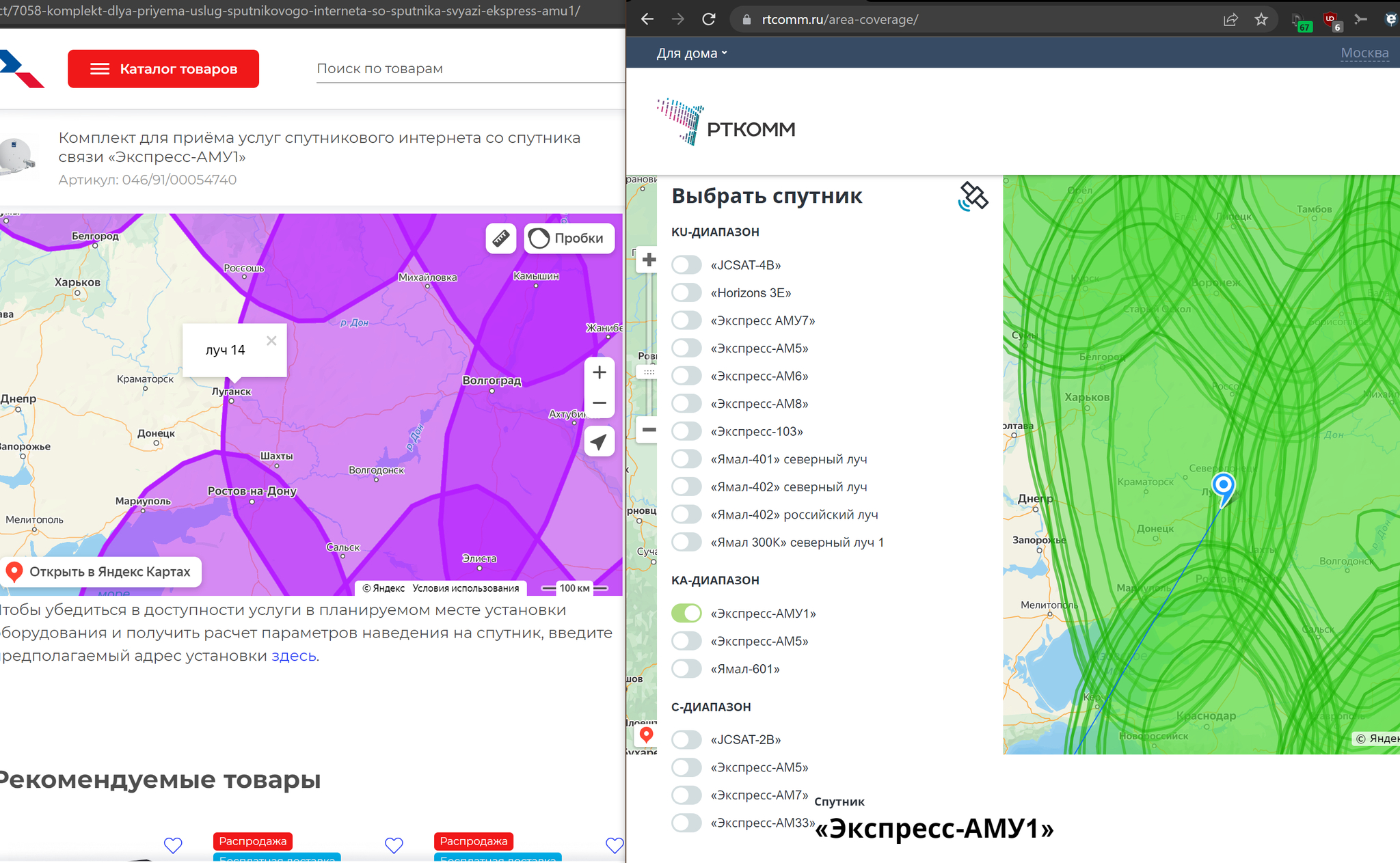
Task: Switch on KU-range «Экспресс-АМ5» toggle
Action: (x=686, y=348)
